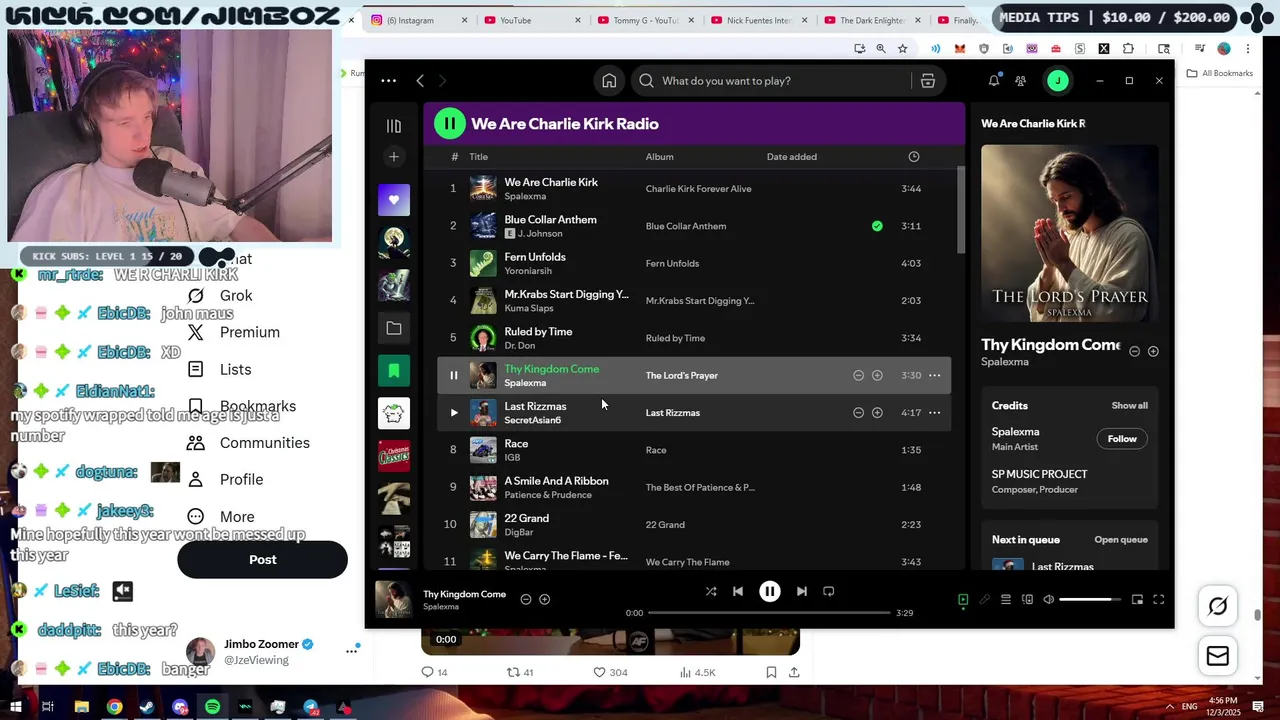The width and height of the screenshot is (1280, 720).
Task: Open Spotify Friend Activity icon
Action: pos(1020,81)
